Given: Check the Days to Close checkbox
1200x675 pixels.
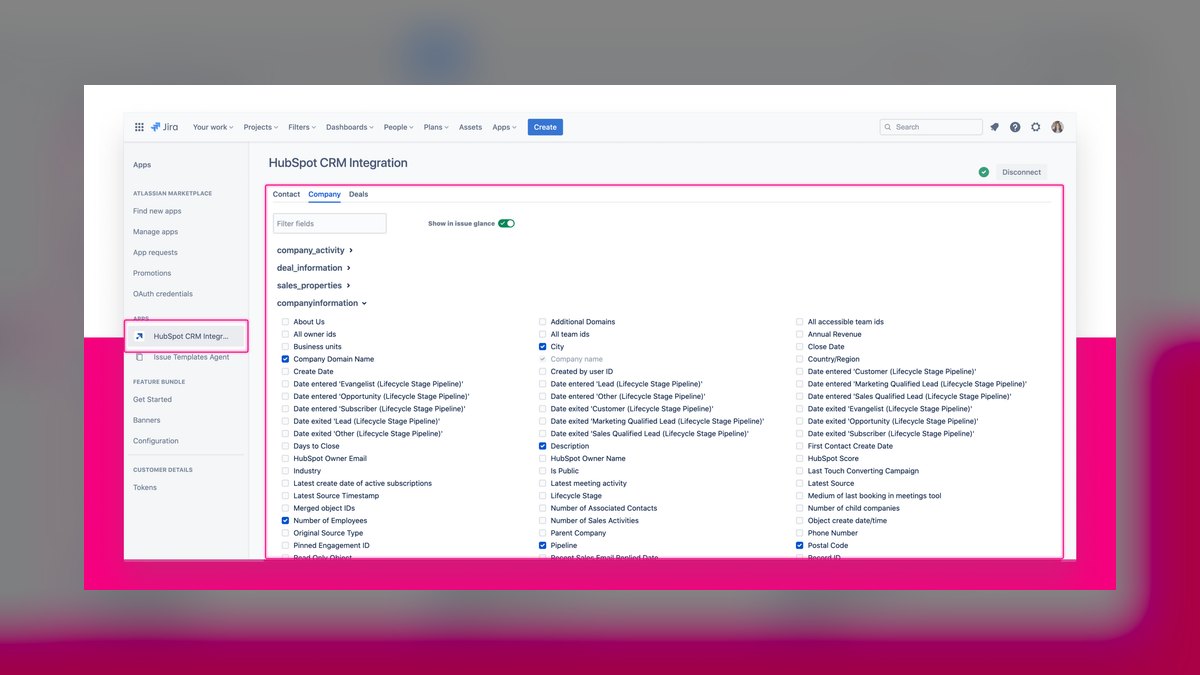Looking at the screenshot, I should (x=285, y=446).
